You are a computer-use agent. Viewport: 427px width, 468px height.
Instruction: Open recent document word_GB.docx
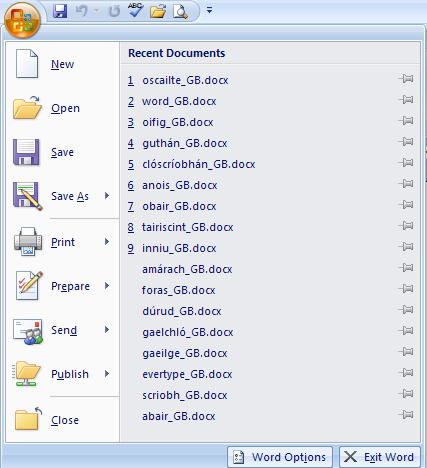179,101
